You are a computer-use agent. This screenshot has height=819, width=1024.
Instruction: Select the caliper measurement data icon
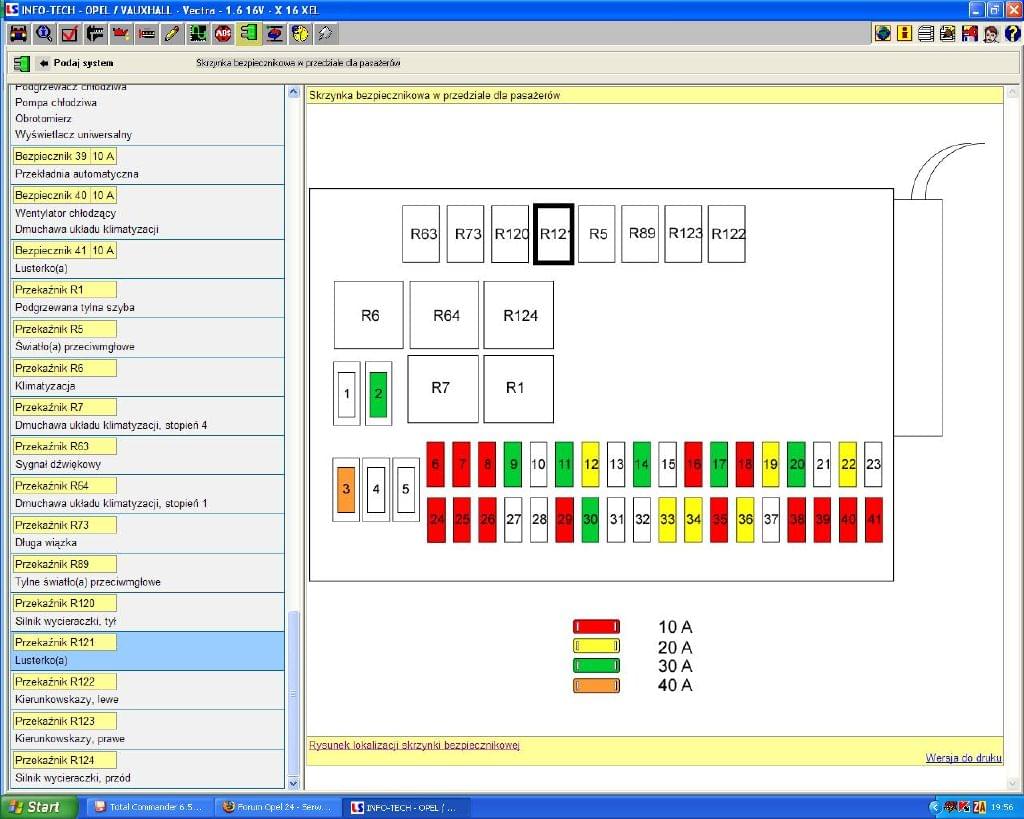(95, 33)
